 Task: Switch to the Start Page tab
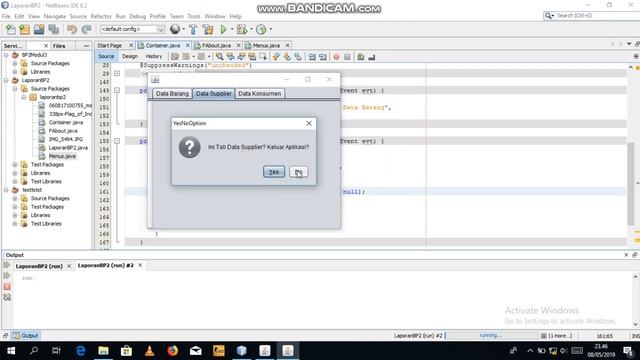tap(109, 45)
